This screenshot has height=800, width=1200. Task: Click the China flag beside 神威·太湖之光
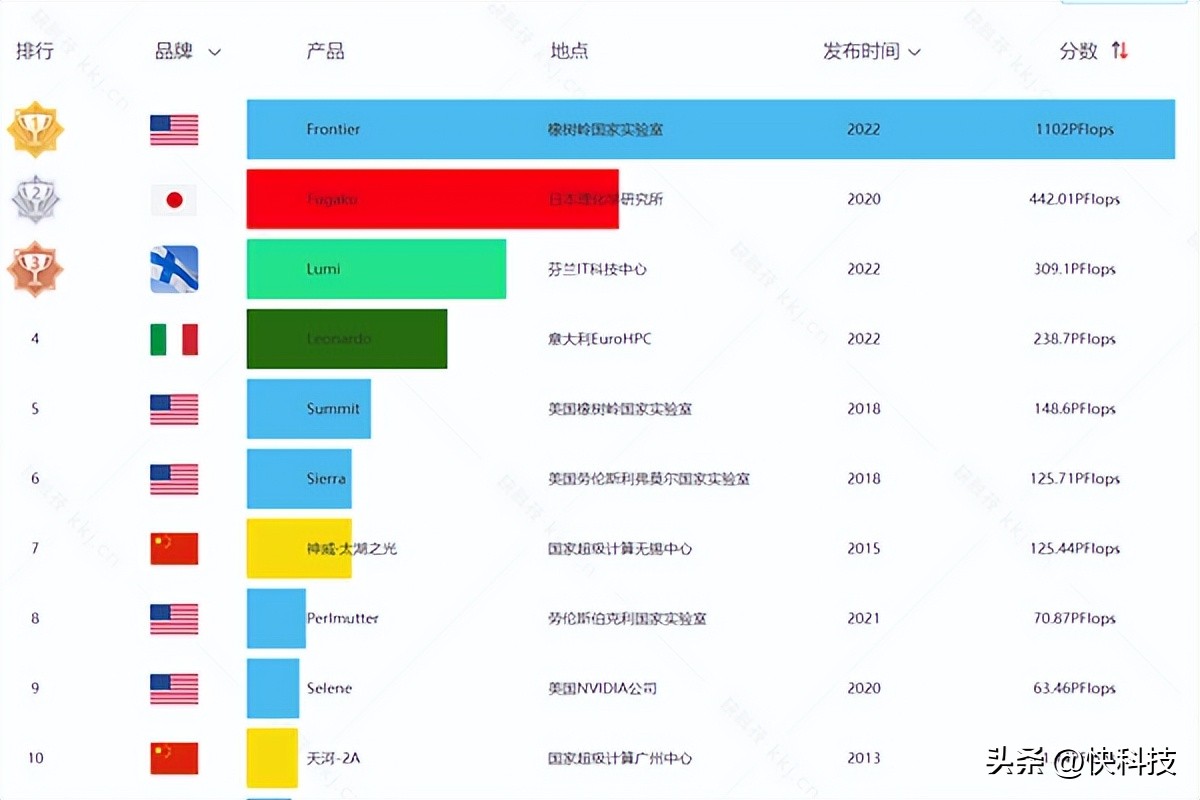173,549
